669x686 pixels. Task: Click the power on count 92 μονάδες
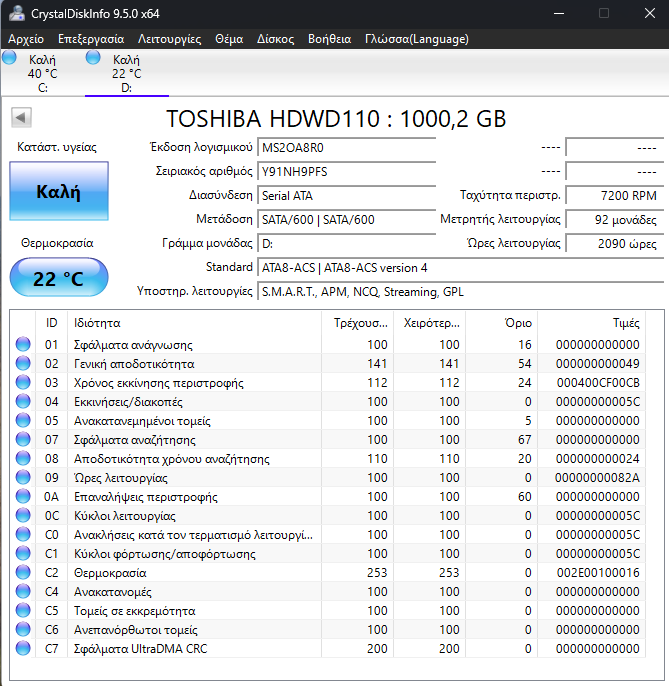tap(615, 220)
